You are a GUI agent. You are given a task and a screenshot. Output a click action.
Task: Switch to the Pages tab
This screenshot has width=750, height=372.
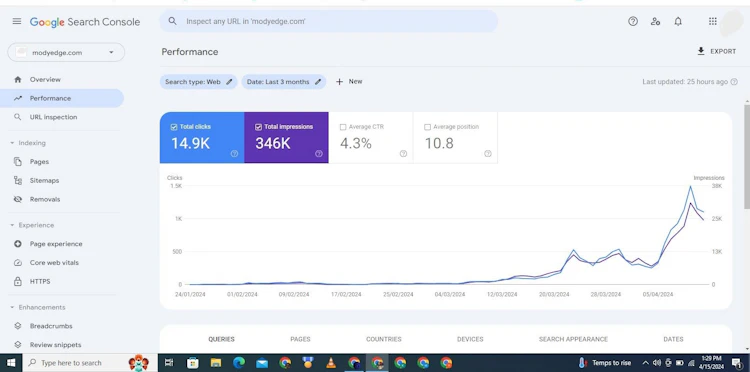click(300, 339)
